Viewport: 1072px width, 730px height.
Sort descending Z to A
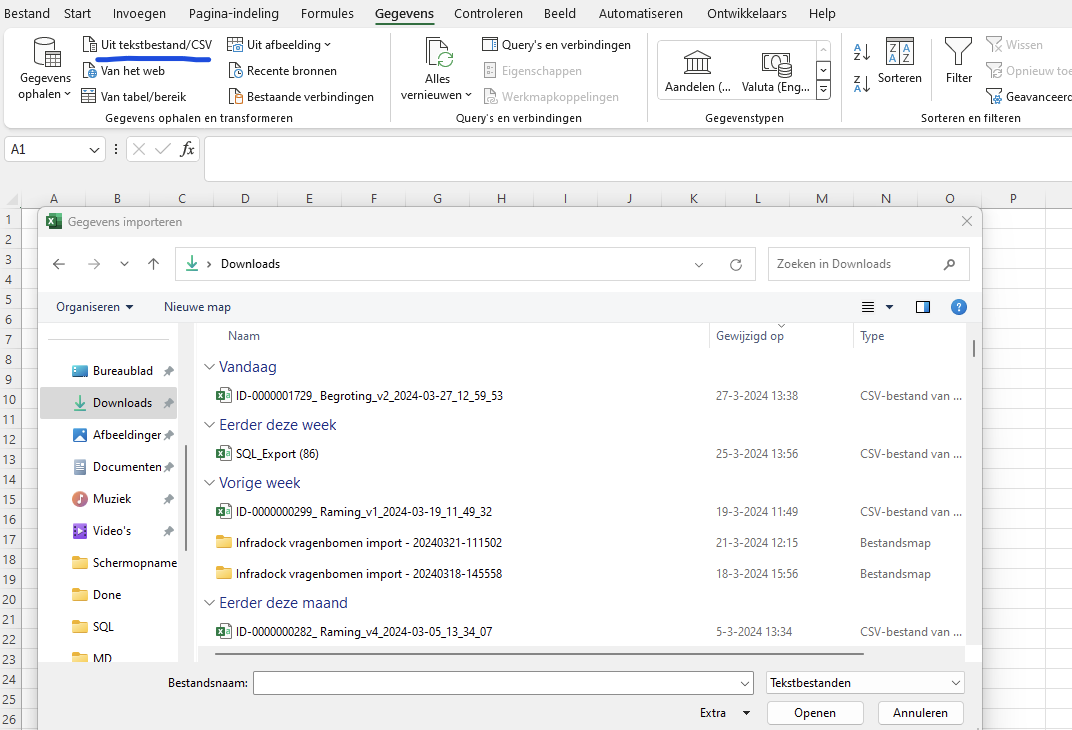861,84
